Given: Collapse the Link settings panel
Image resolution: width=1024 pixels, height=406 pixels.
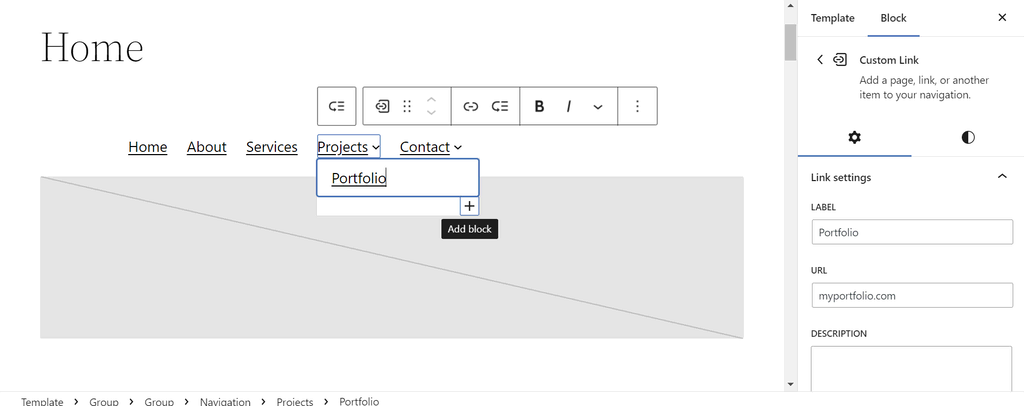Looking at the screenshot, I should tap(1002, 177).
